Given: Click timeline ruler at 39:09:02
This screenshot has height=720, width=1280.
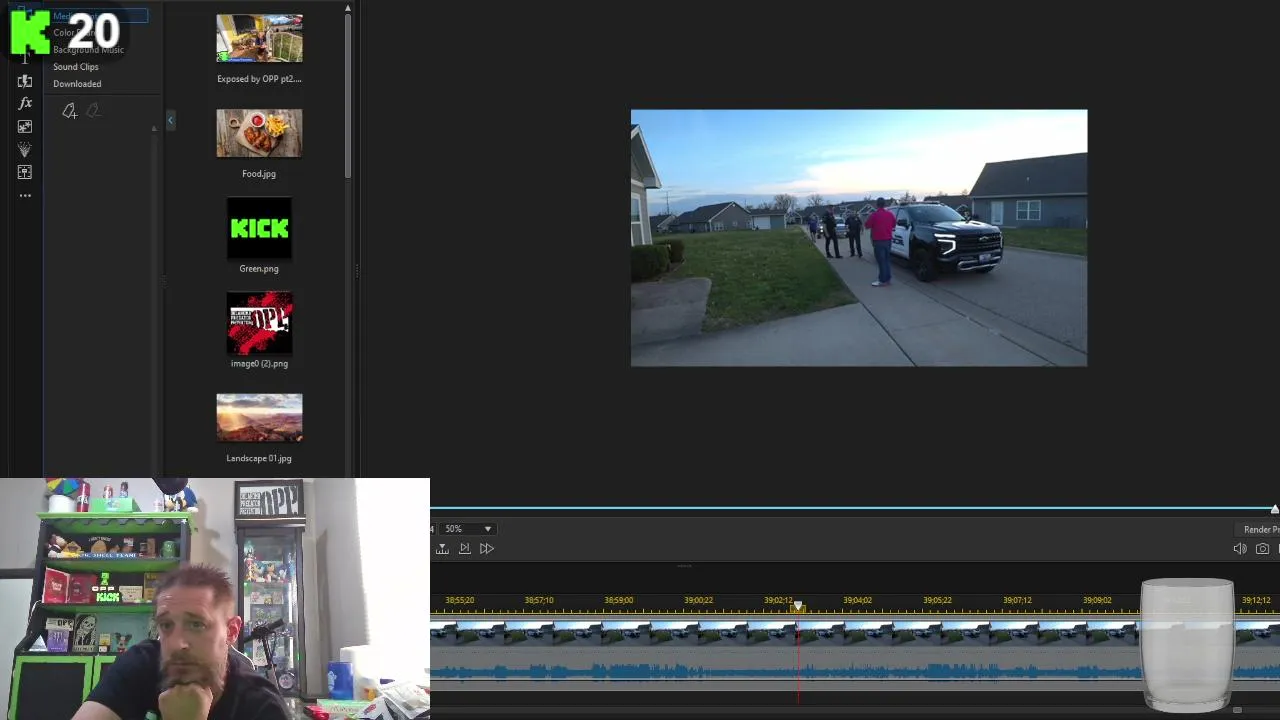Looking at the screenshot, I should click(x=1097, y=601).
